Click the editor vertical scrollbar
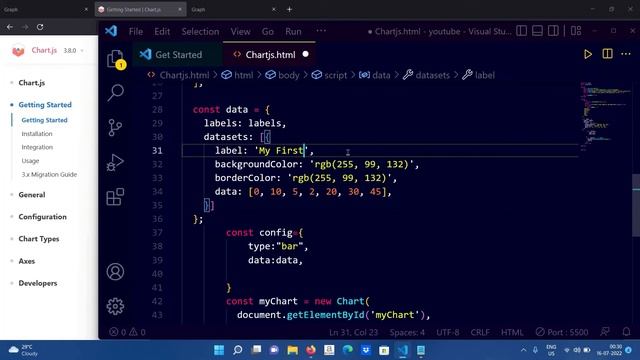The width and height of the screenshot is (640, 360). pyautogui.click(x=636, y=204)
